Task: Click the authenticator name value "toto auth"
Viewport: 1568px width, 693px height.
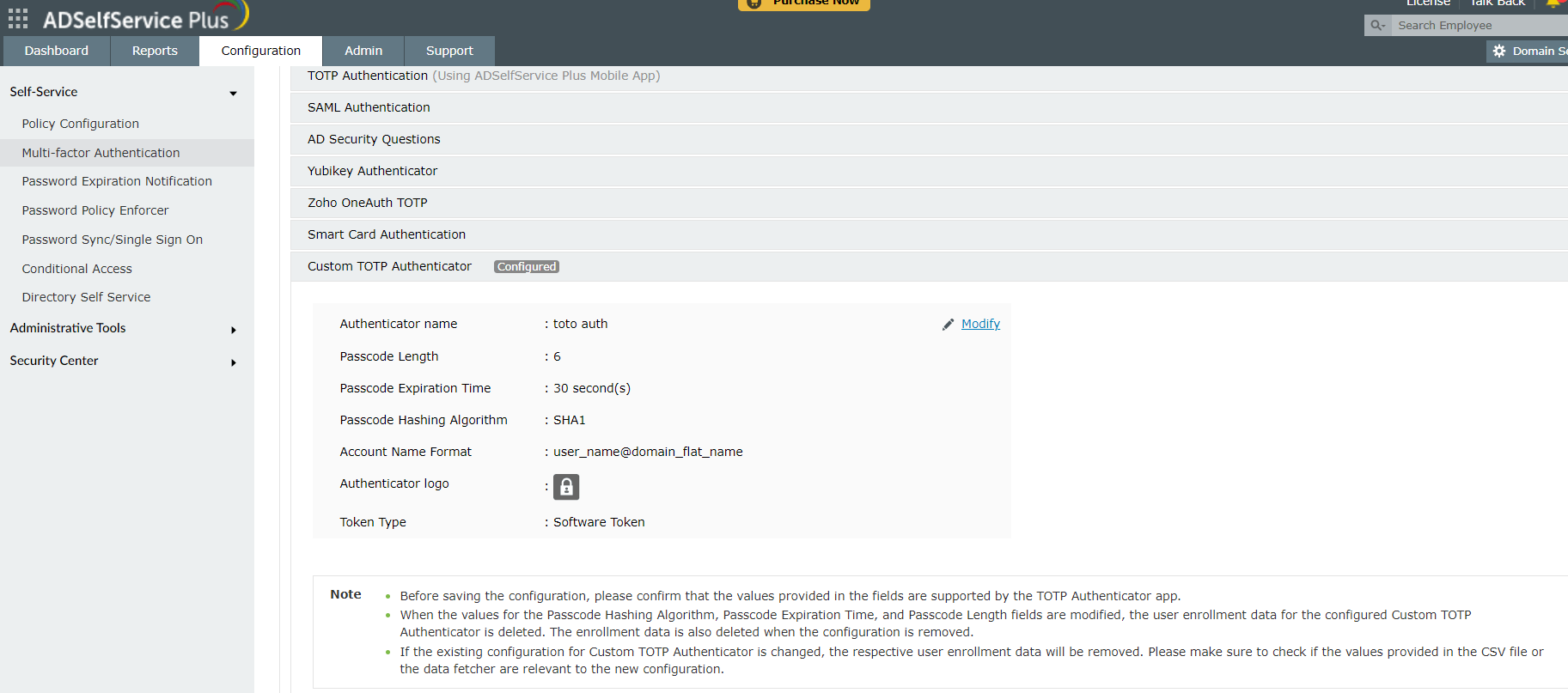Action: pos(581,324)
